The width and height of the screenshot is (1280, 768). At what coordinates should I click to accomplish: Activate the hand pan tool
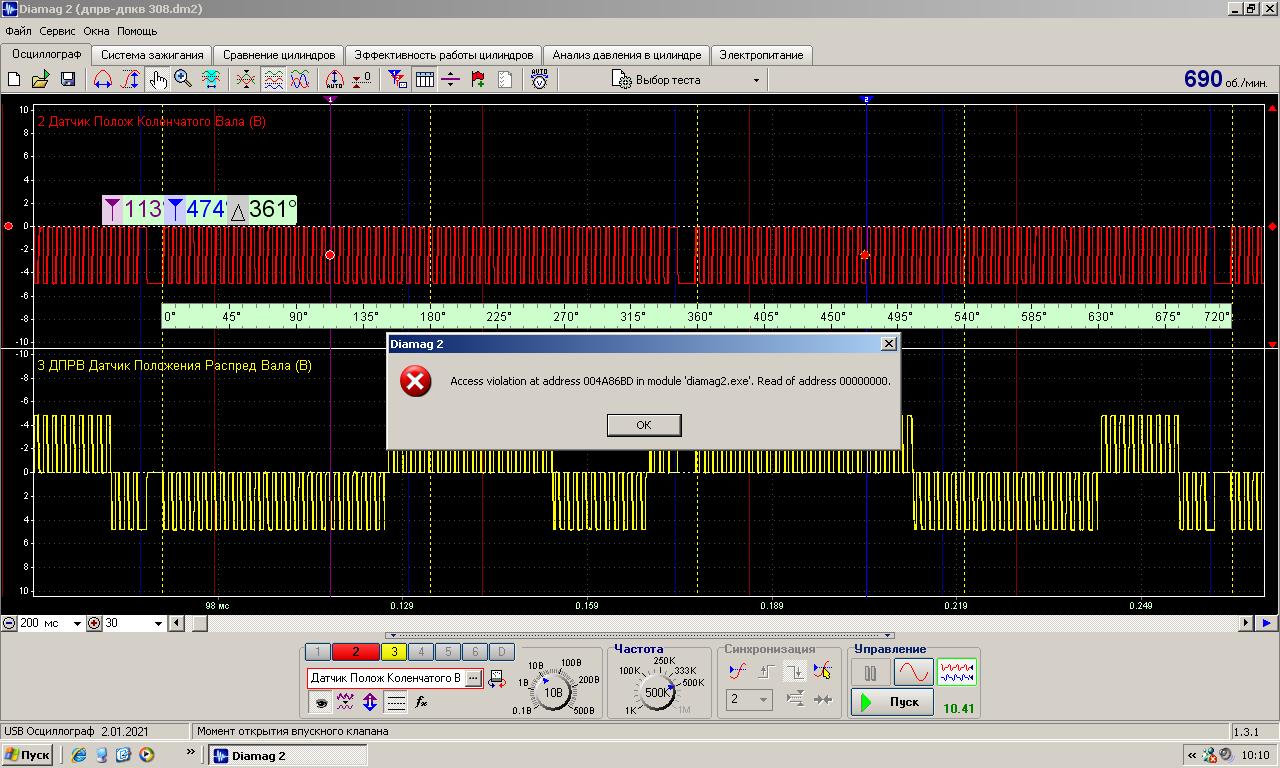tap(157, 80)
